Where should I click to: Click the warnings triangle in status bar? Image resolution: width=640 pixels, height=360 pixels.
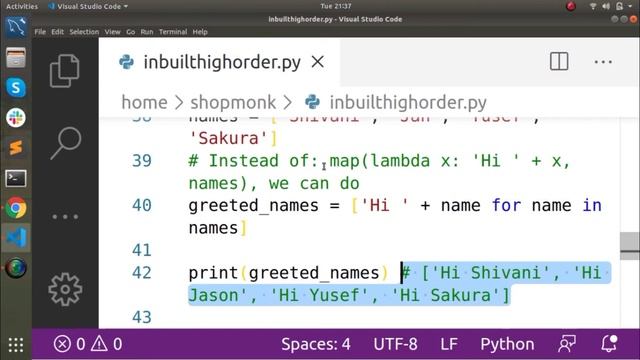pos(99,344)
